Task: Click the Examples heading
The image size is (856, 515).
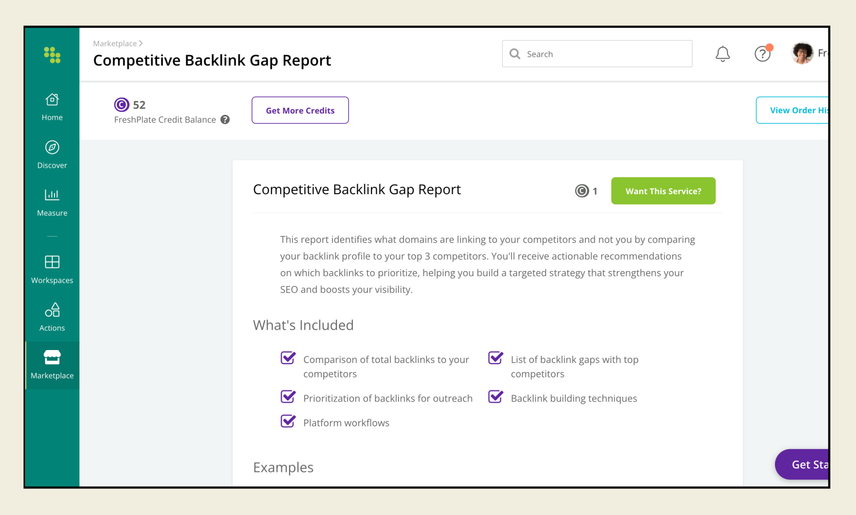Action: pos(283,467)
